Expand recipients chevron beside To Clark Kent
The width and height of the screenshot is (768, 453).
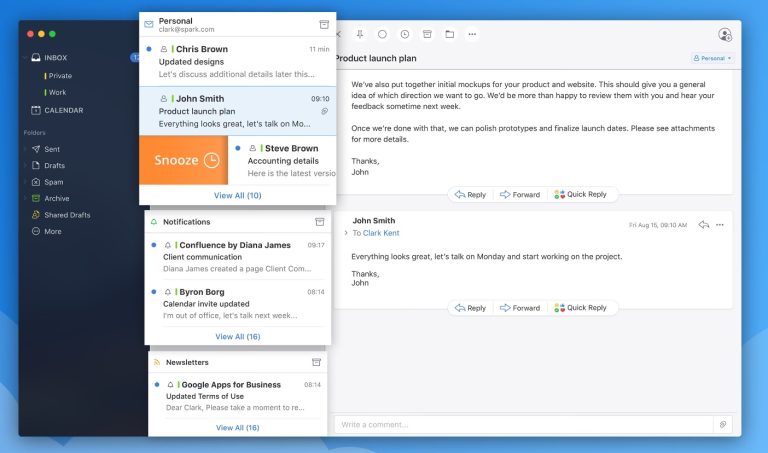point(346,233)
